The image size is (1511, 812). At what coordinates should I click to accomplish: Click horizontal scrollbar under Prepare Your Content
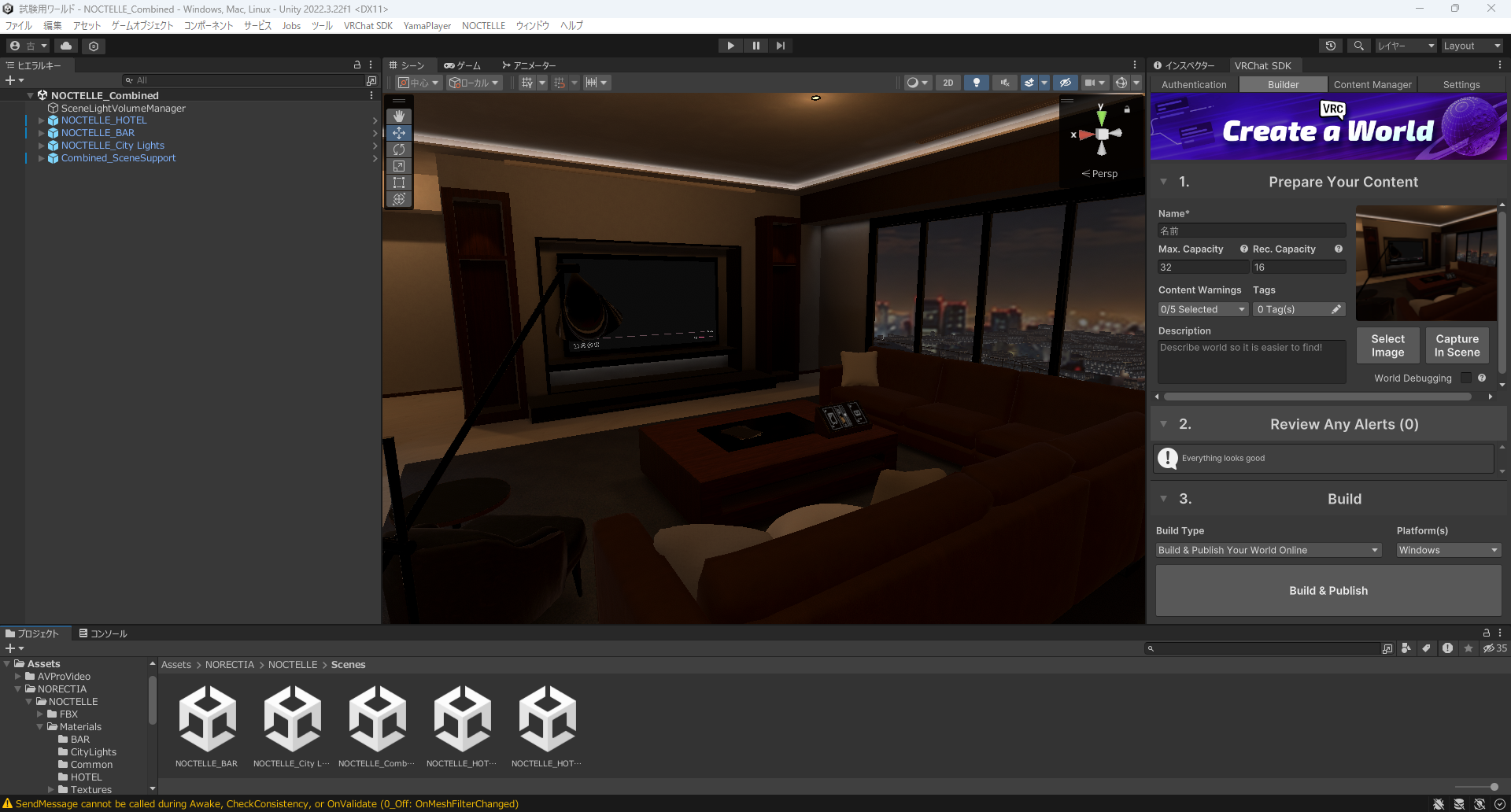(1317, 397)
